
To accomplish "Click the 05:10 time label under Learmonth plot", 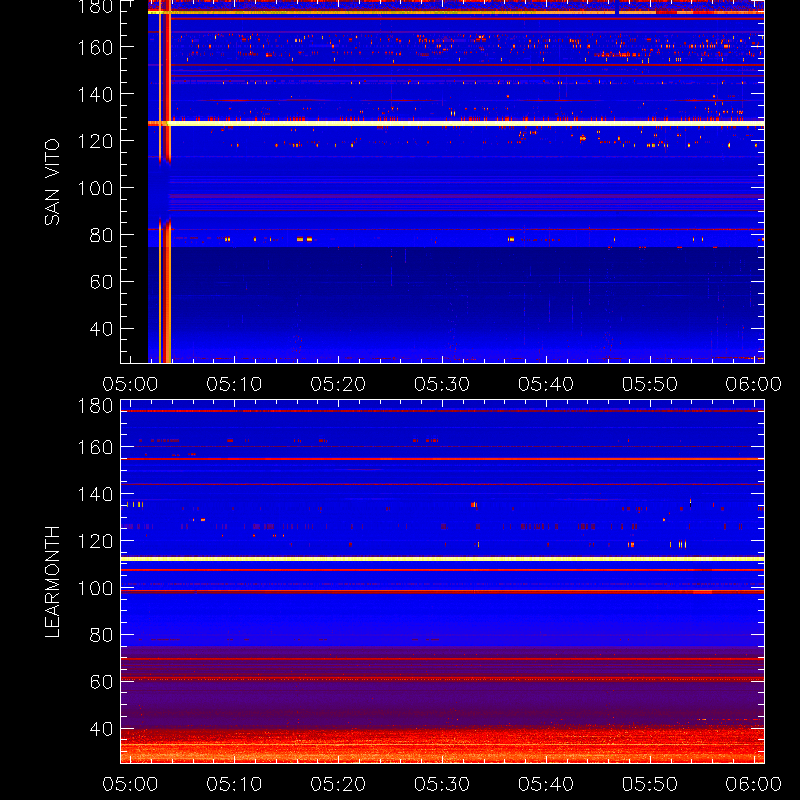I will click(x=234, y=784).
